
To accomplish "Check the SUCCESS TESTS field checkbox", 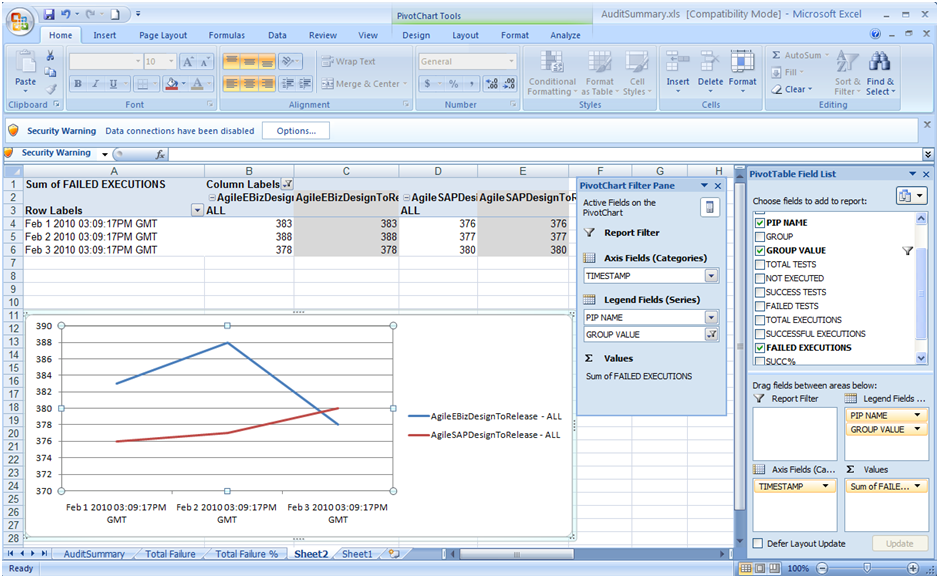I will [x=760, y=292].
